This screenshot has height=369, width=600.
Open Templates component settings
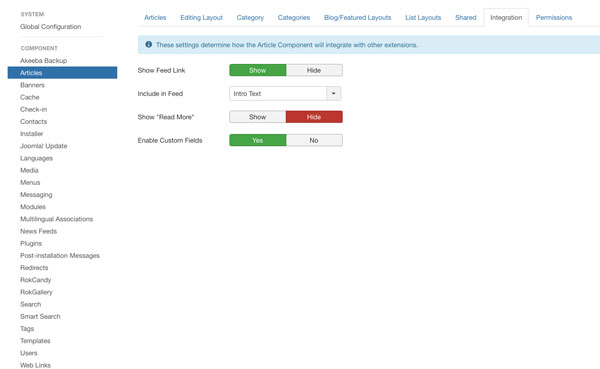35,341
